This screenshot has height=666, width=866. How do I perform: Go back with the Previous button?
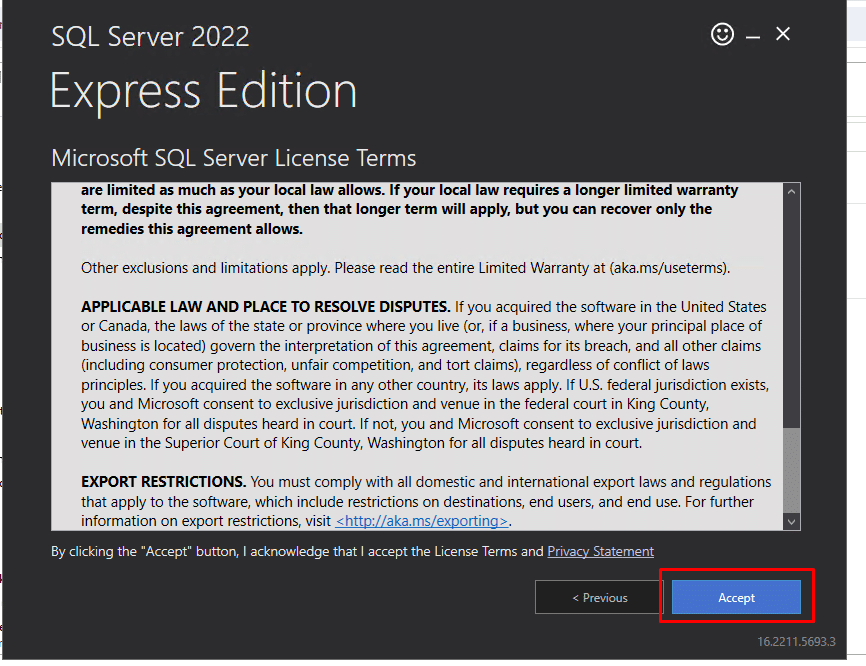point(599,598)
